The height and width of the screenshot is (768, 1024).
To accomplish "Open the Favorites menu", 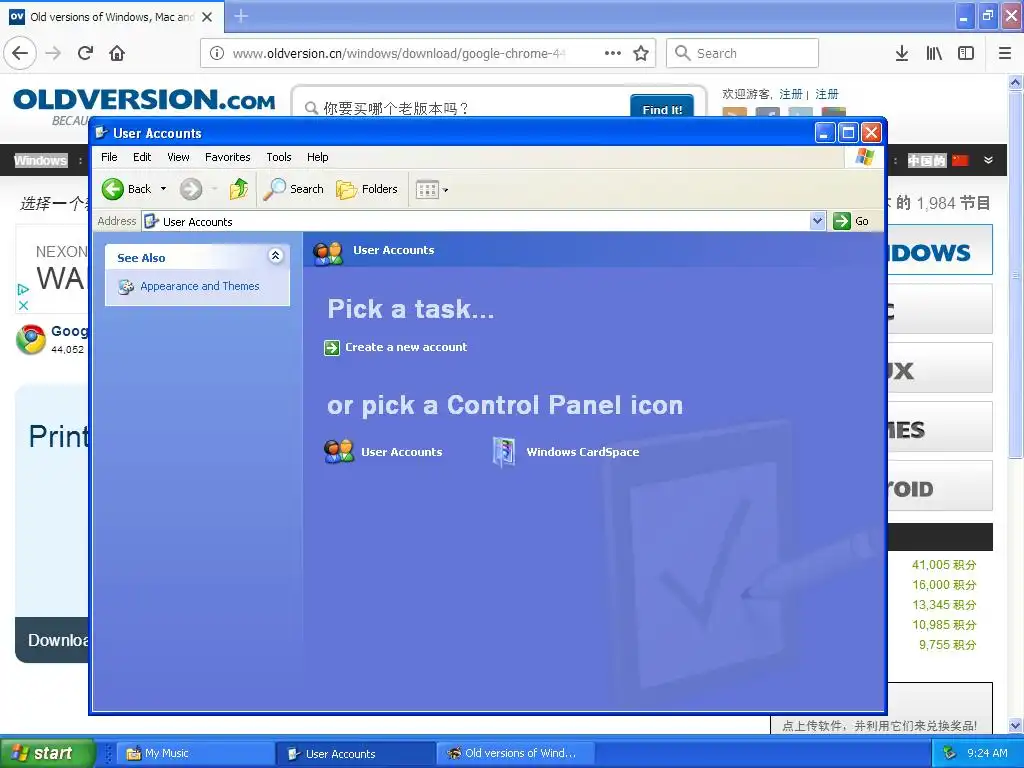I will coord(227,157).
